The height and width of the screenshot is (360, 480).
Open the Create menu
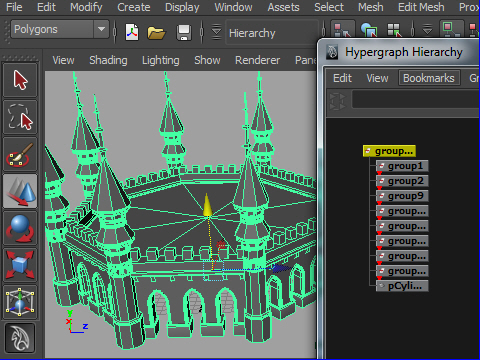(x=134, y=7)
